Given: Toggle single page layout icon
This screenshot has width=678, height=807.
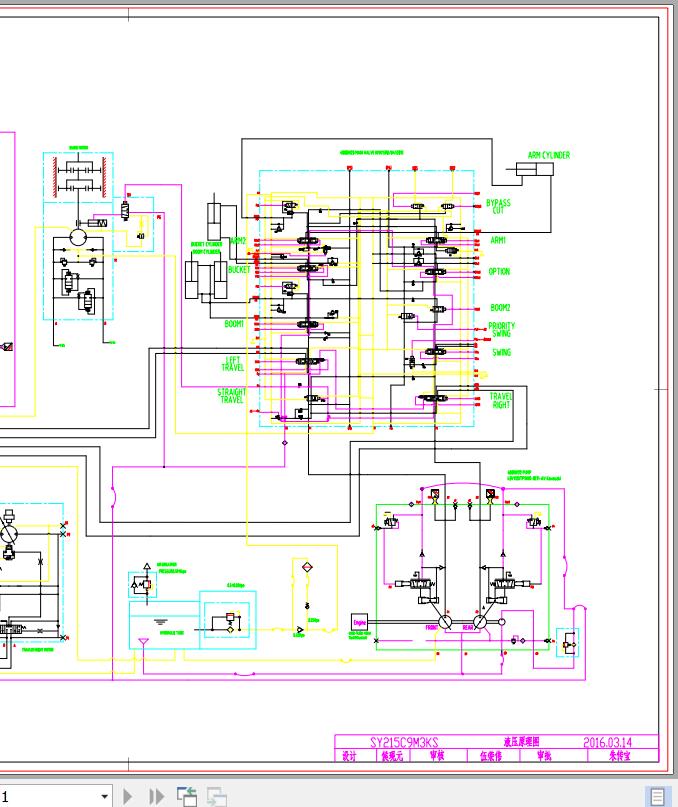Looking at the screenshot, I should (657, 796).
